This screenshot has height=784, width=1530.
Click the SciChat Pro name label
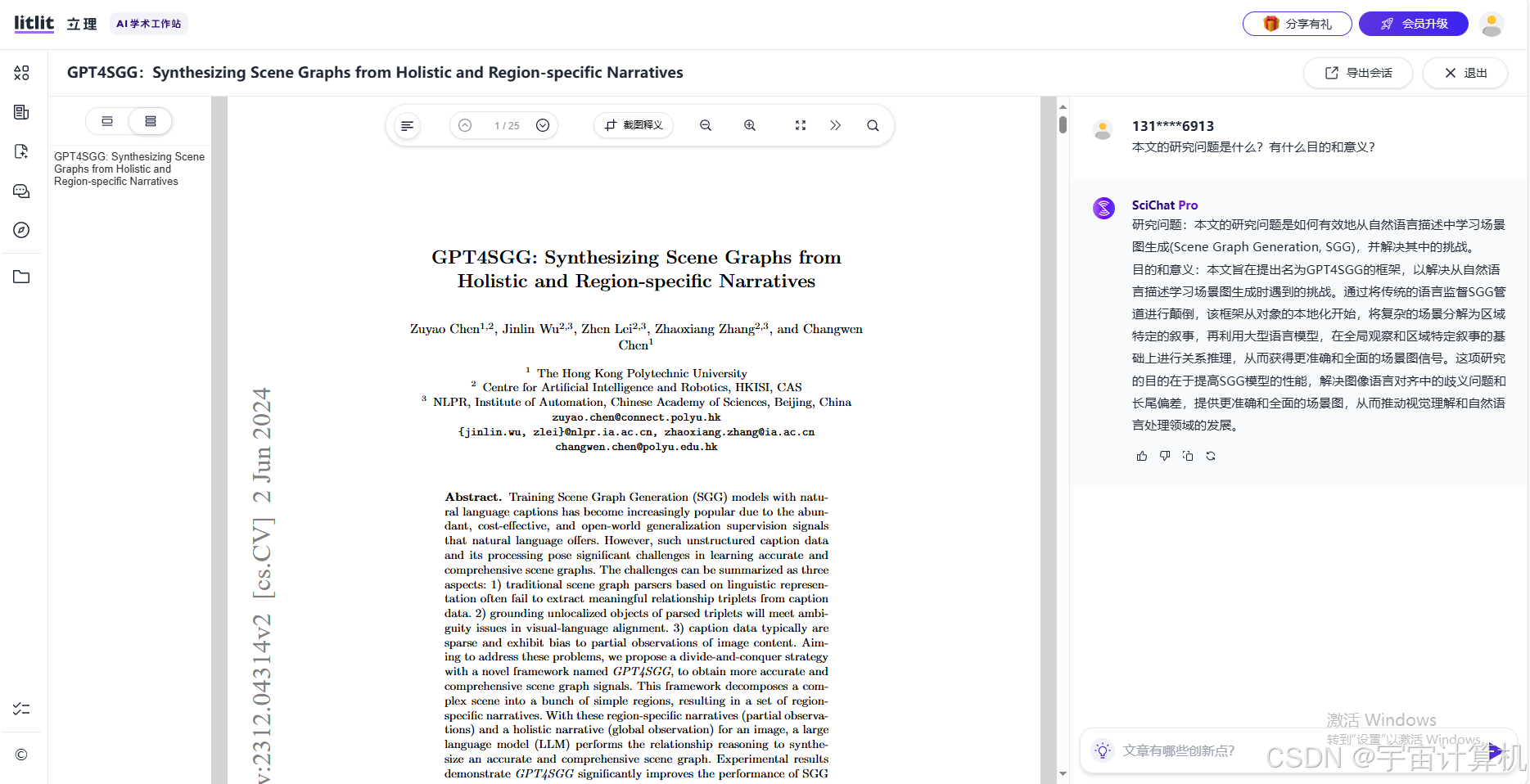click(x=1164, y=205)
